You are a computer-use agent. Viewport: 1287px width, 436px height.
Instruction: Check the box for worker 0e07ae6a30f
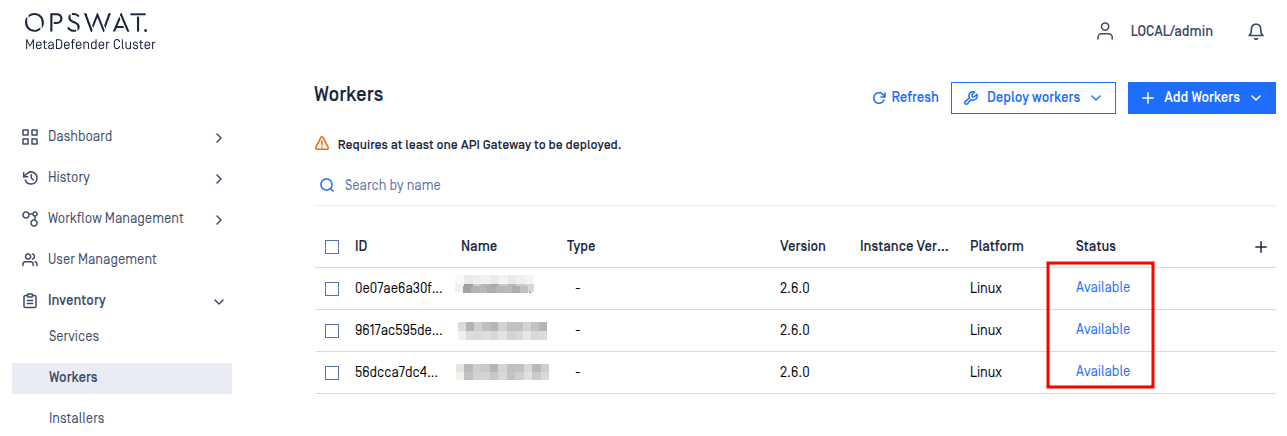tap(332, 289)
